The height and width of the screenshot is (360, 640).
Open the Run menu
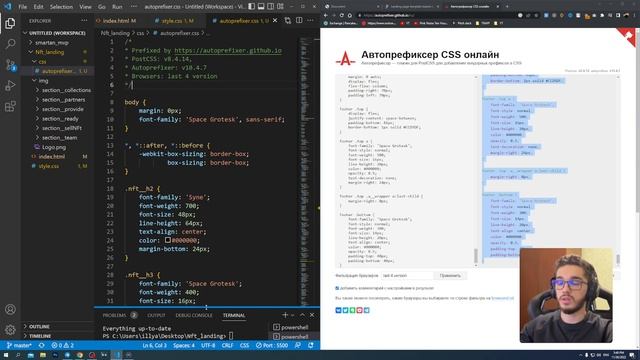tap(117, 7)
